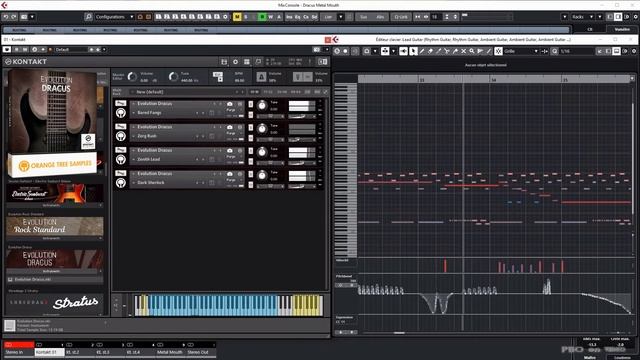Toggle output headphone icon for Zerg Rush
640x360 pixels.
[x=120, y=136]
